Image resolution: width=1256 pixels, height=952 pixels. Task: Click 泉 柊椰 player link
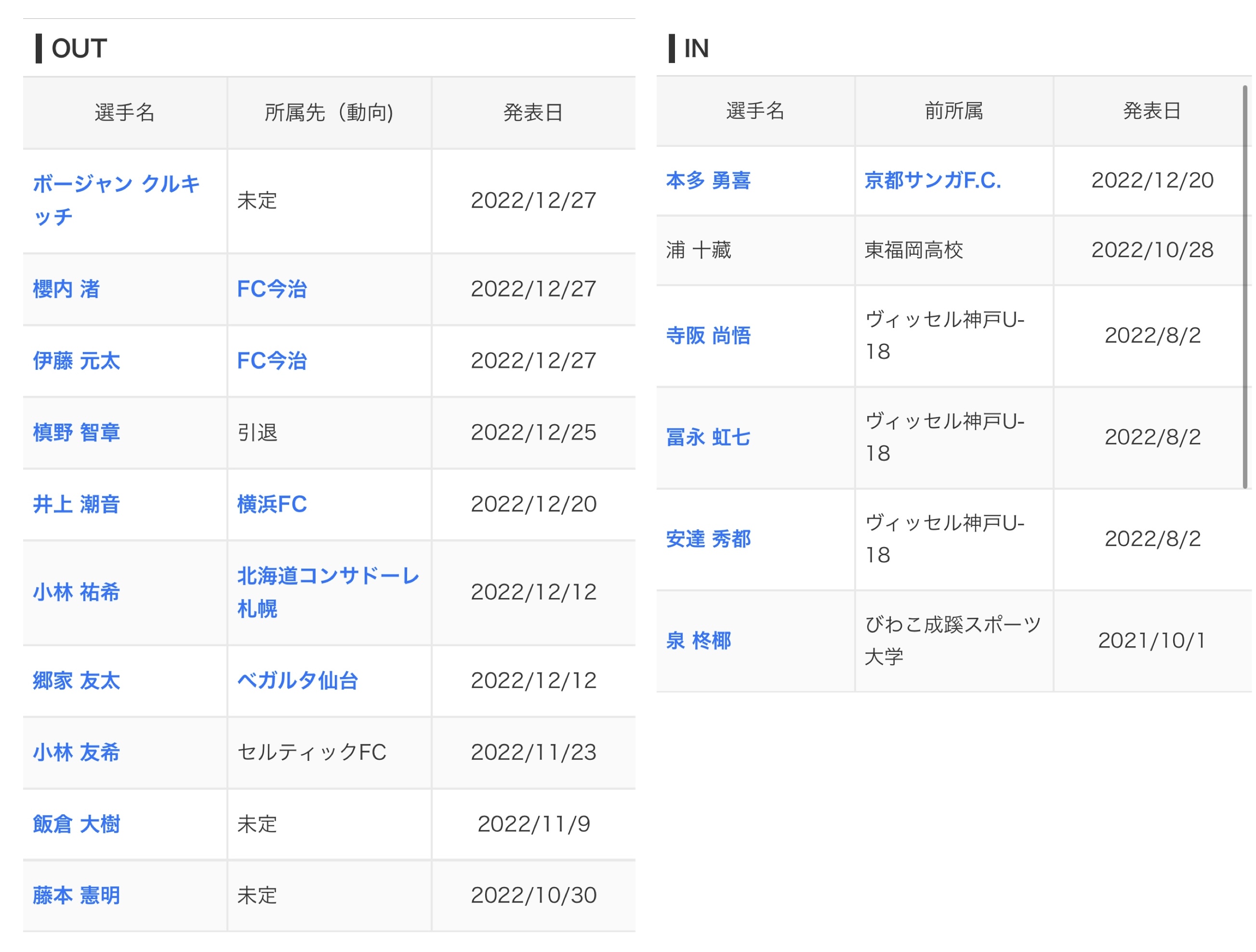pos(699,641)
